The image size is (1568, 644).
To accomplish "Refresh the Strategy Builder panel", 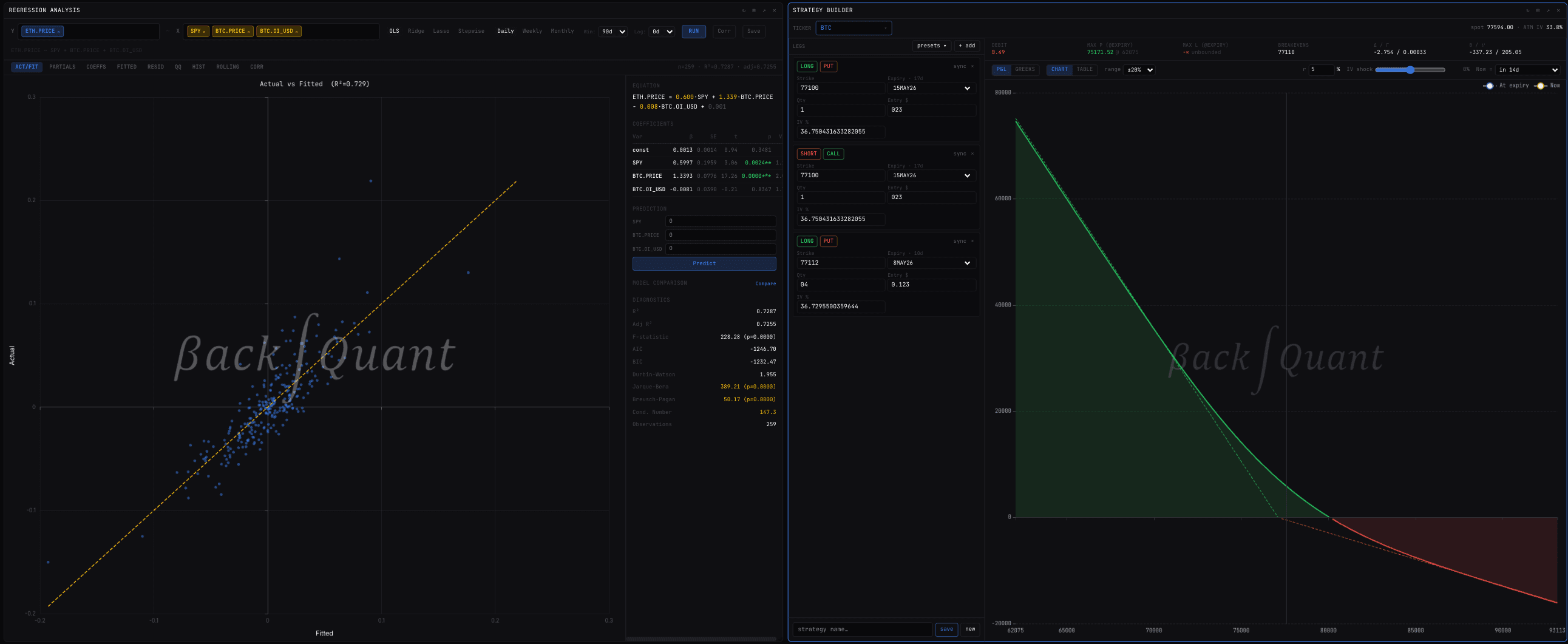I will [x=1527, y=10].
